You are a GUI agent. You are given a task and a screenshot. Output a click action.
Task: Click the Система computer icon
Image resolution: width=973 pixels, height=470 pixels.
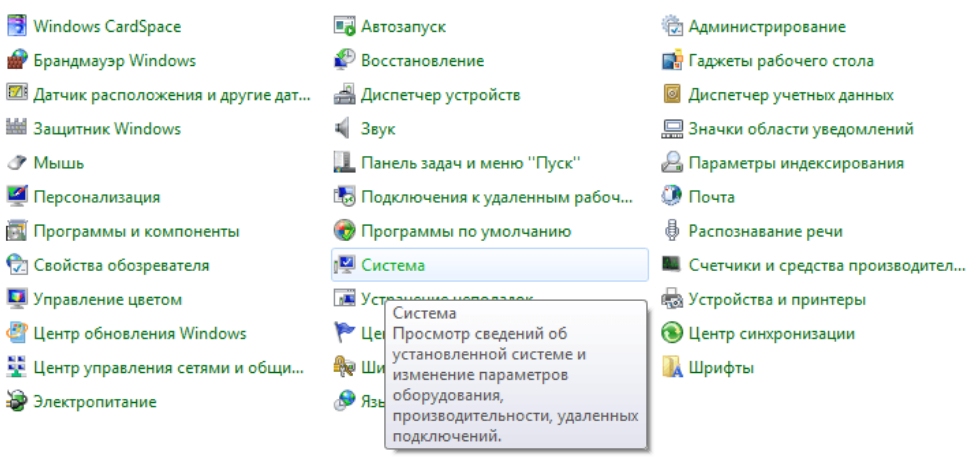point(344,266)
